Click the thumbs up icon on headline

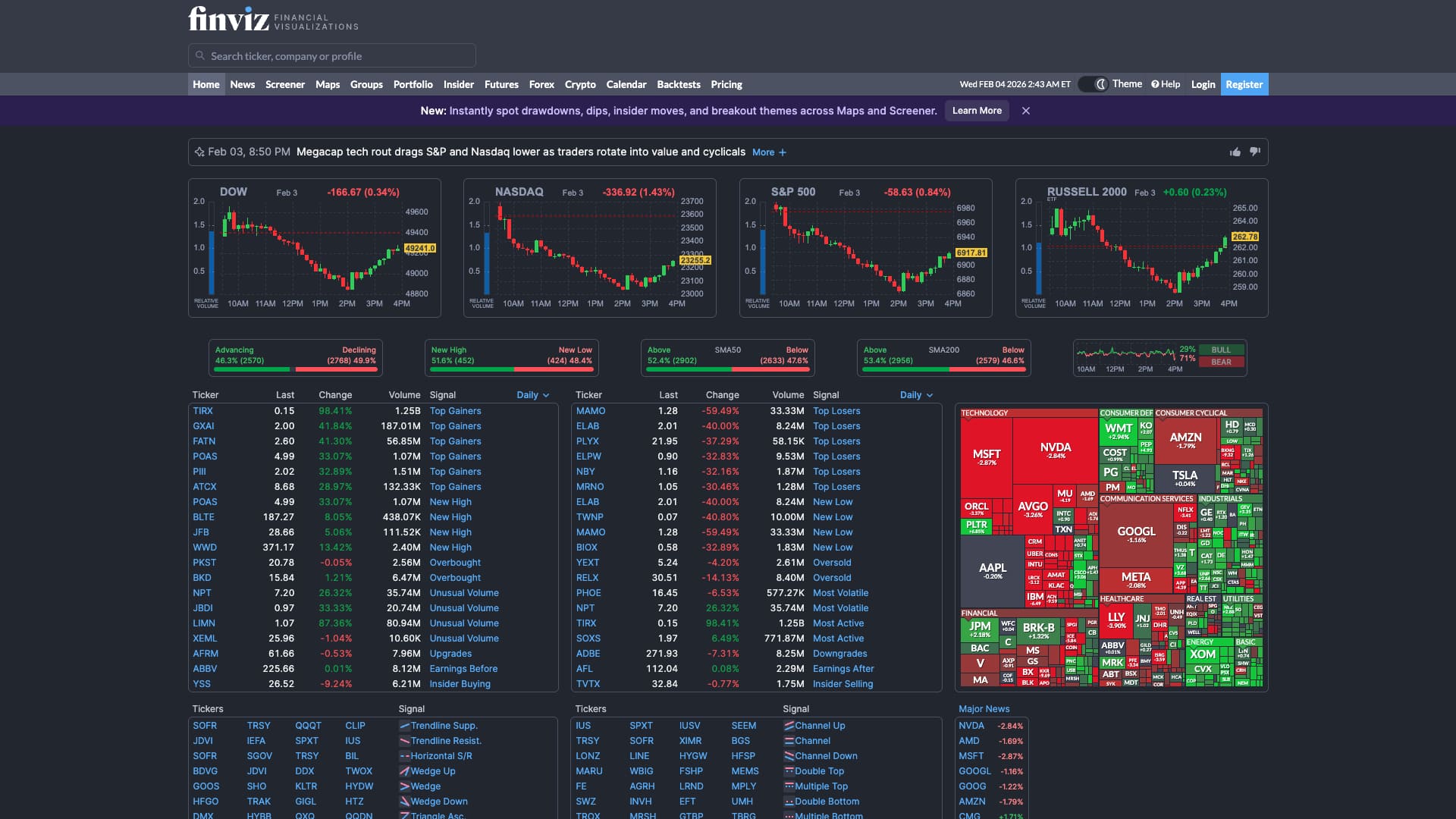pyautogui.click(x=1235, y=152)
